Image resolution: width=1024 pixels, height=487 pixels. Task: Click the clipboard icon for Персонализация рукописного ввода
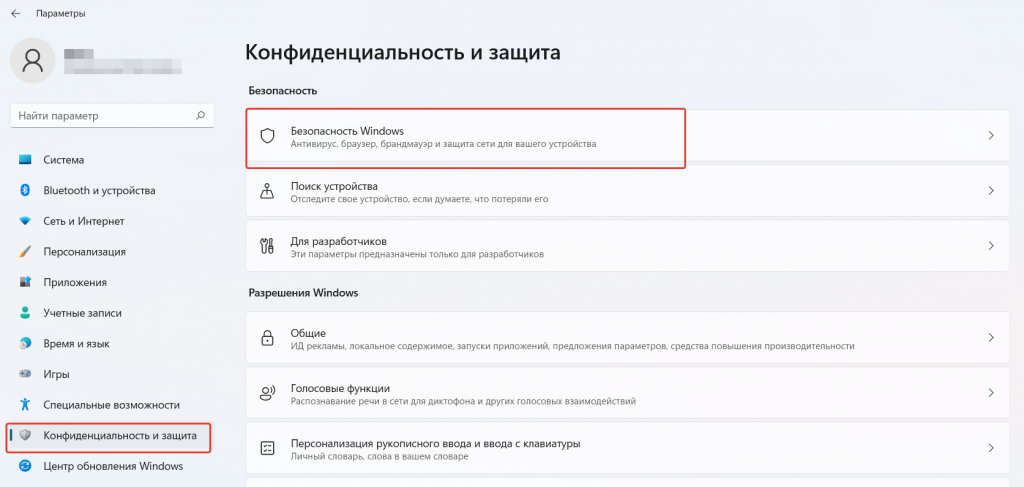pos(266,448)
